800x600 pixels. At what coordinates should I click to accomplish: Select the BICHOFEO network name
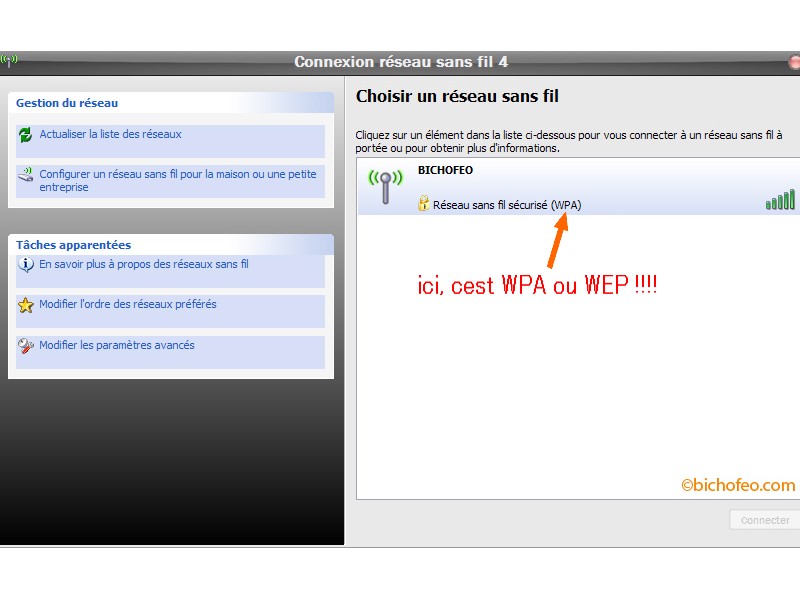tap(445, 171)
